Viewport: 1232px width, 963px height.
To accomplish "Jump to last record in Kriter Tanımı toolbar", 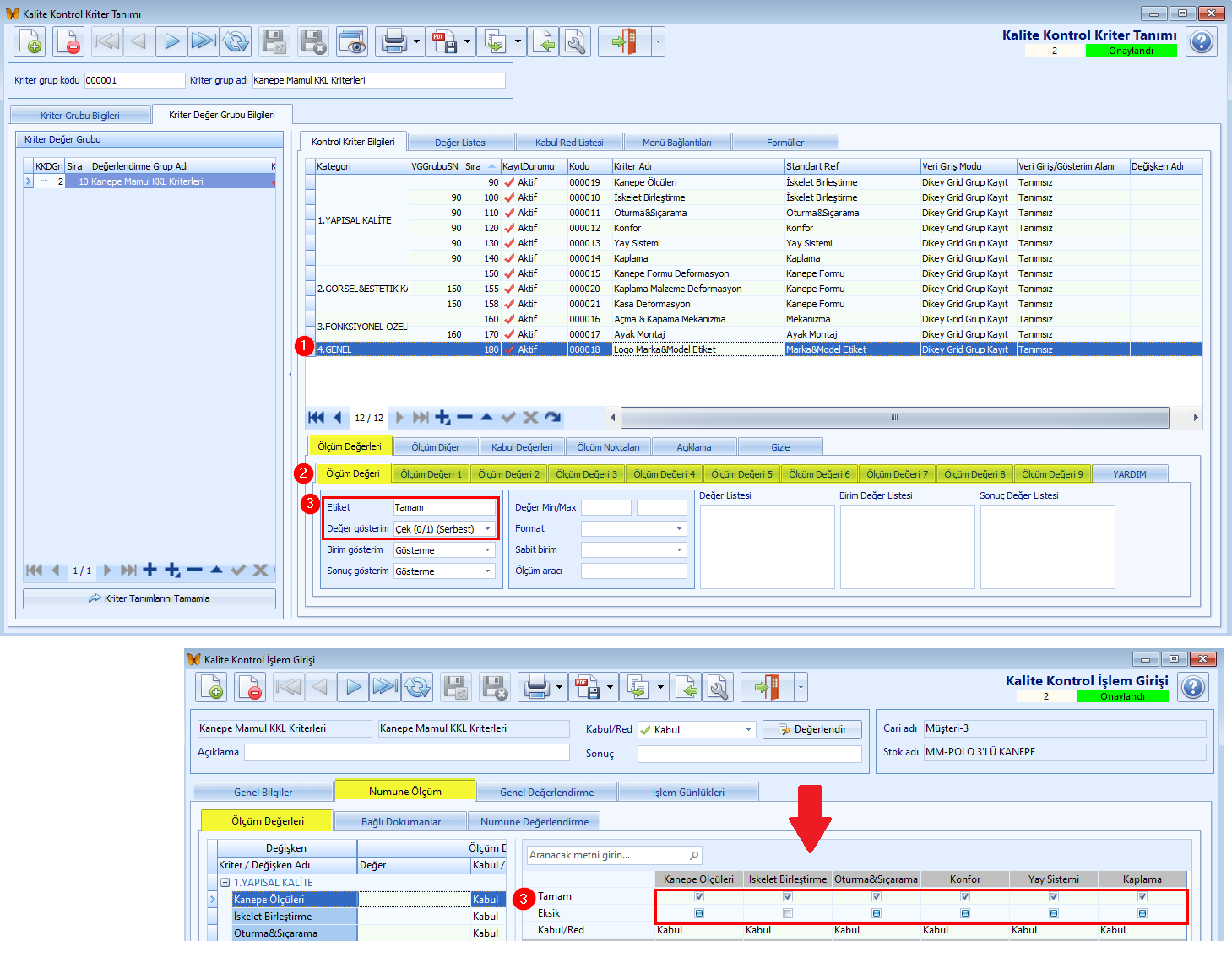I will (203, 41).
